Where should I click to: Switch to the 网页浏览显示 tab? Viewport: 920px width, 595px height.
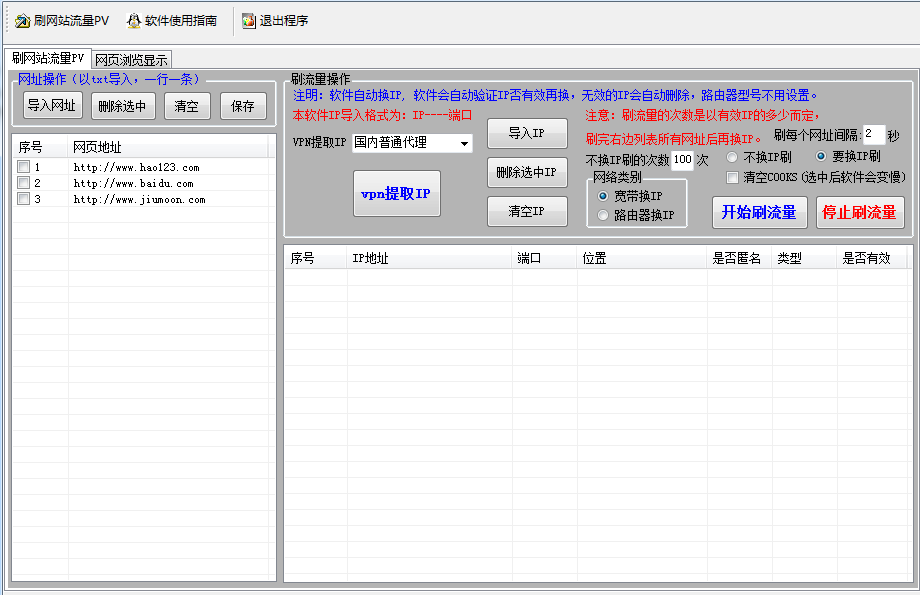pos(130,58)
